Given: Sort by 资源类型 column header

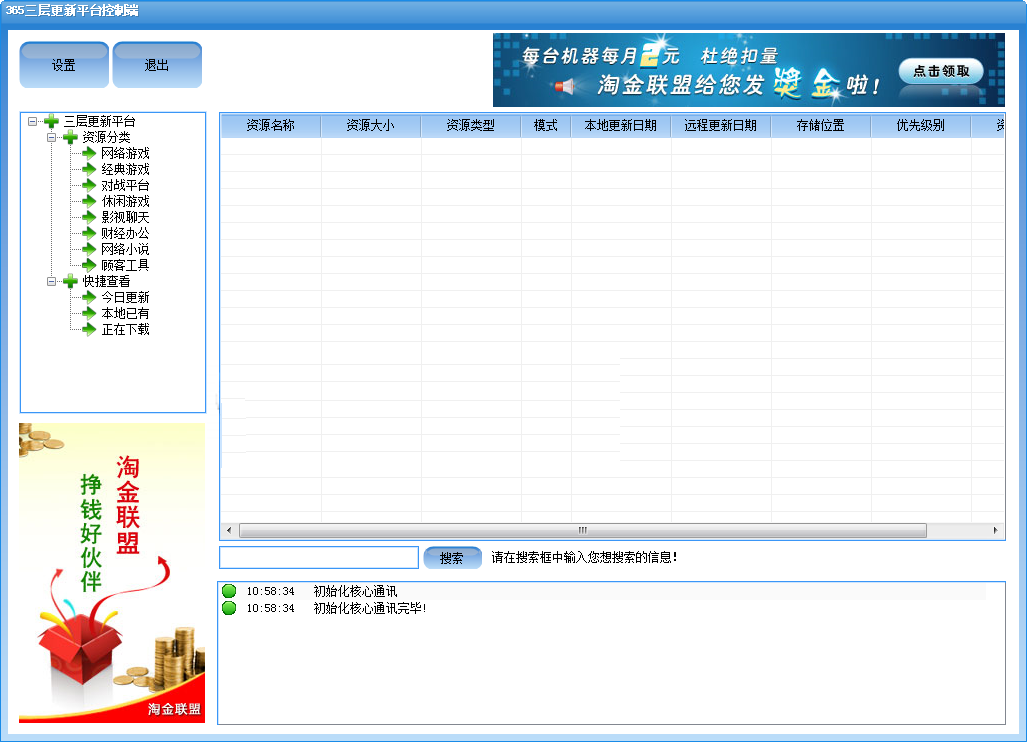Looking at the screenshot, I should pyautogui.click(x=471, y=126).
